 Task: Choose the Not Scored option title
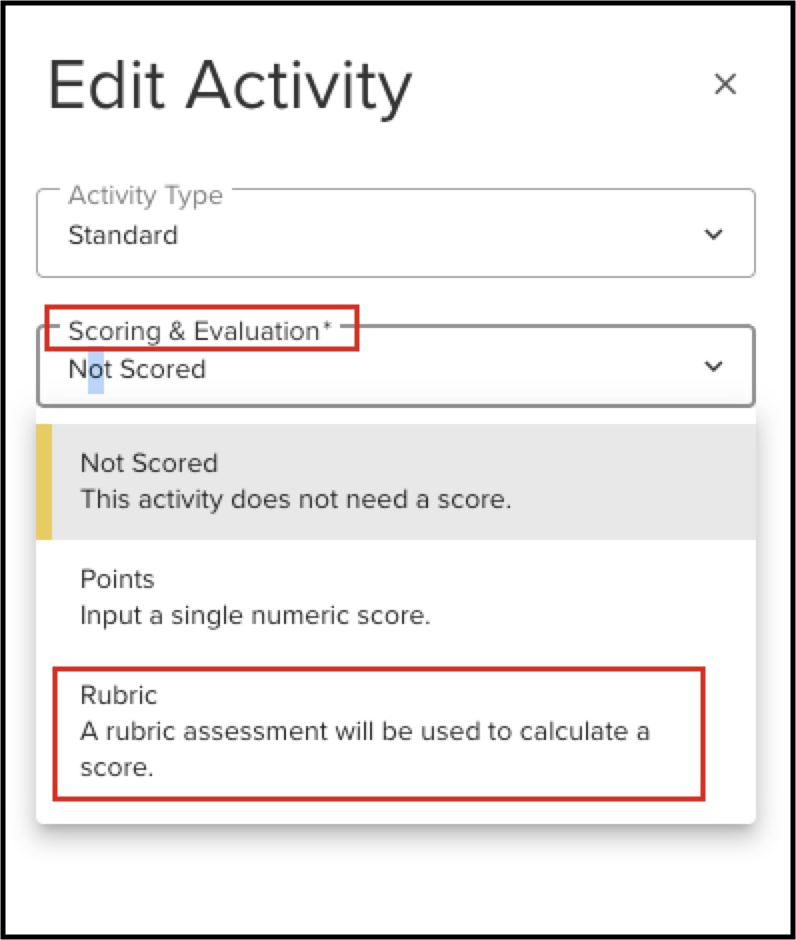coord(149,463)
